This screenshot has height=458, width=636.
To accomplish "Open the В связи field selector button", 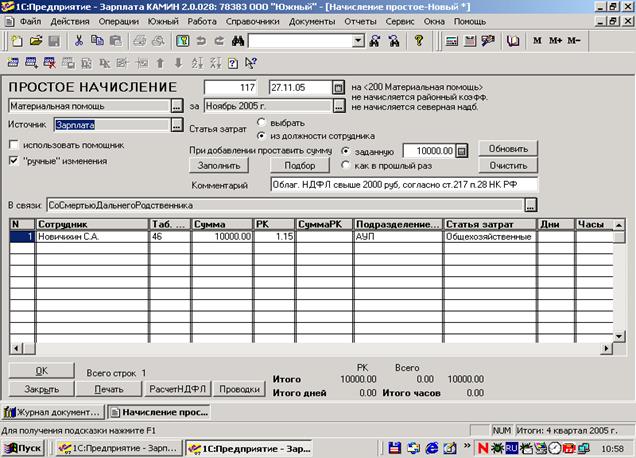I will click(530, 205).
